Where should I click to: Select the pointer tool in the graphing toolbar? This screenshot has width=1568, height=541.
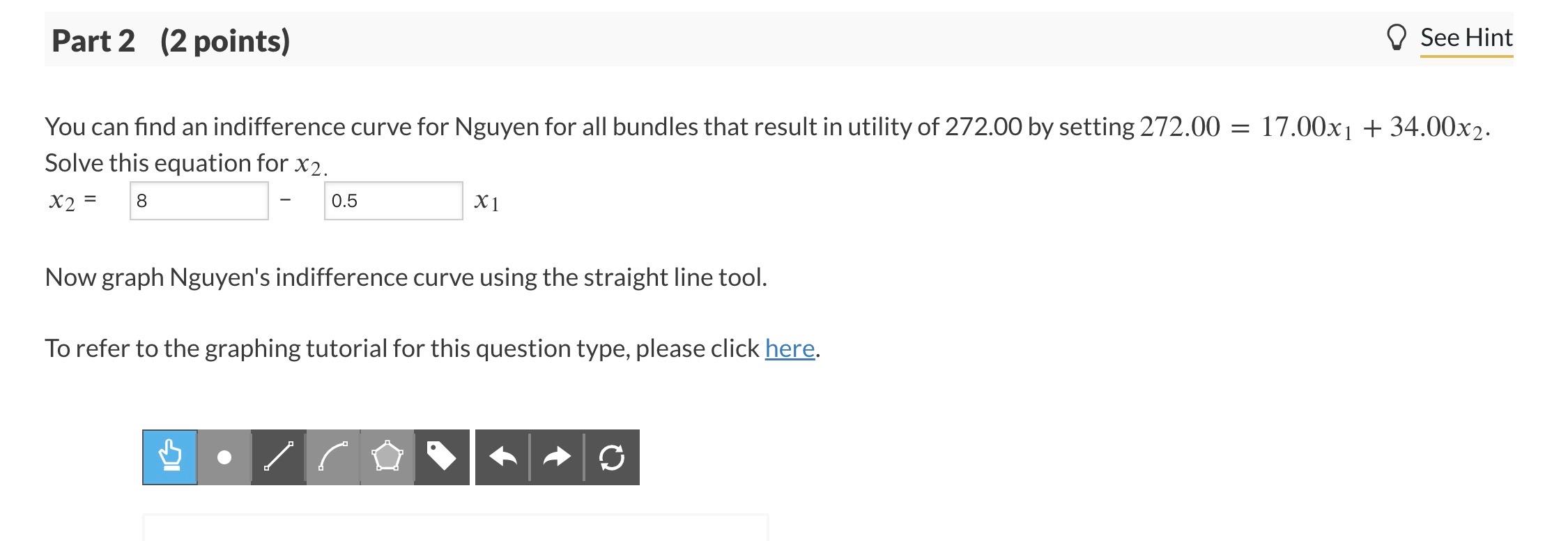[x=169, y=458]
